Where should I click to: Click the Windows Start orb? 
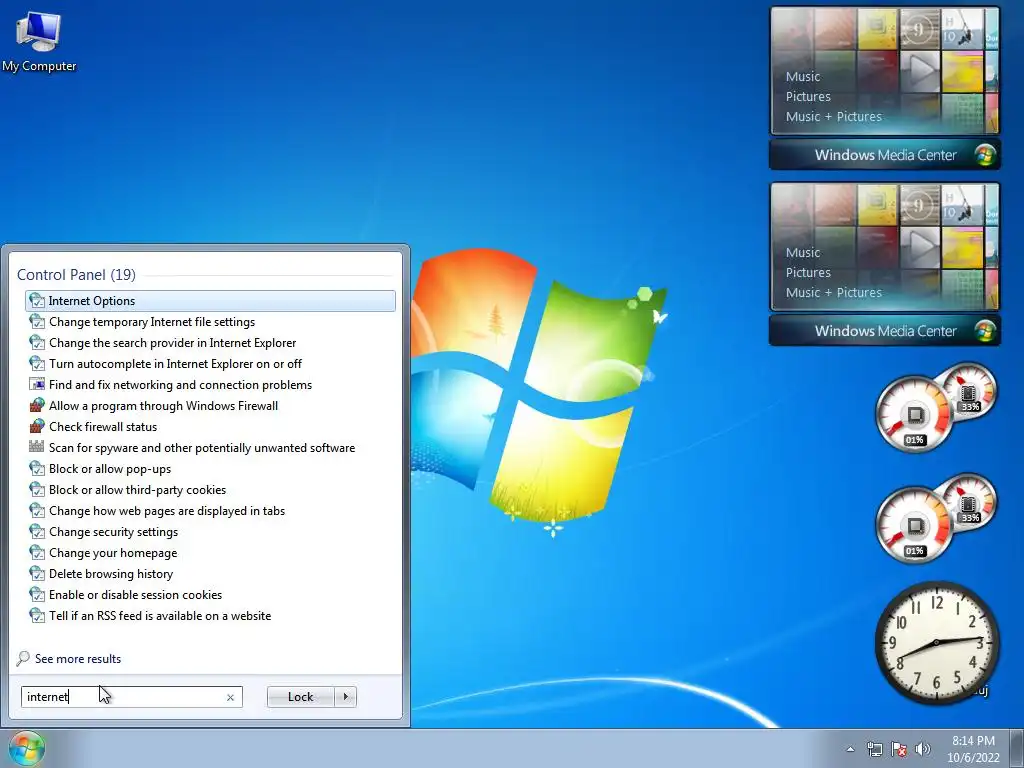coord(26,748)
